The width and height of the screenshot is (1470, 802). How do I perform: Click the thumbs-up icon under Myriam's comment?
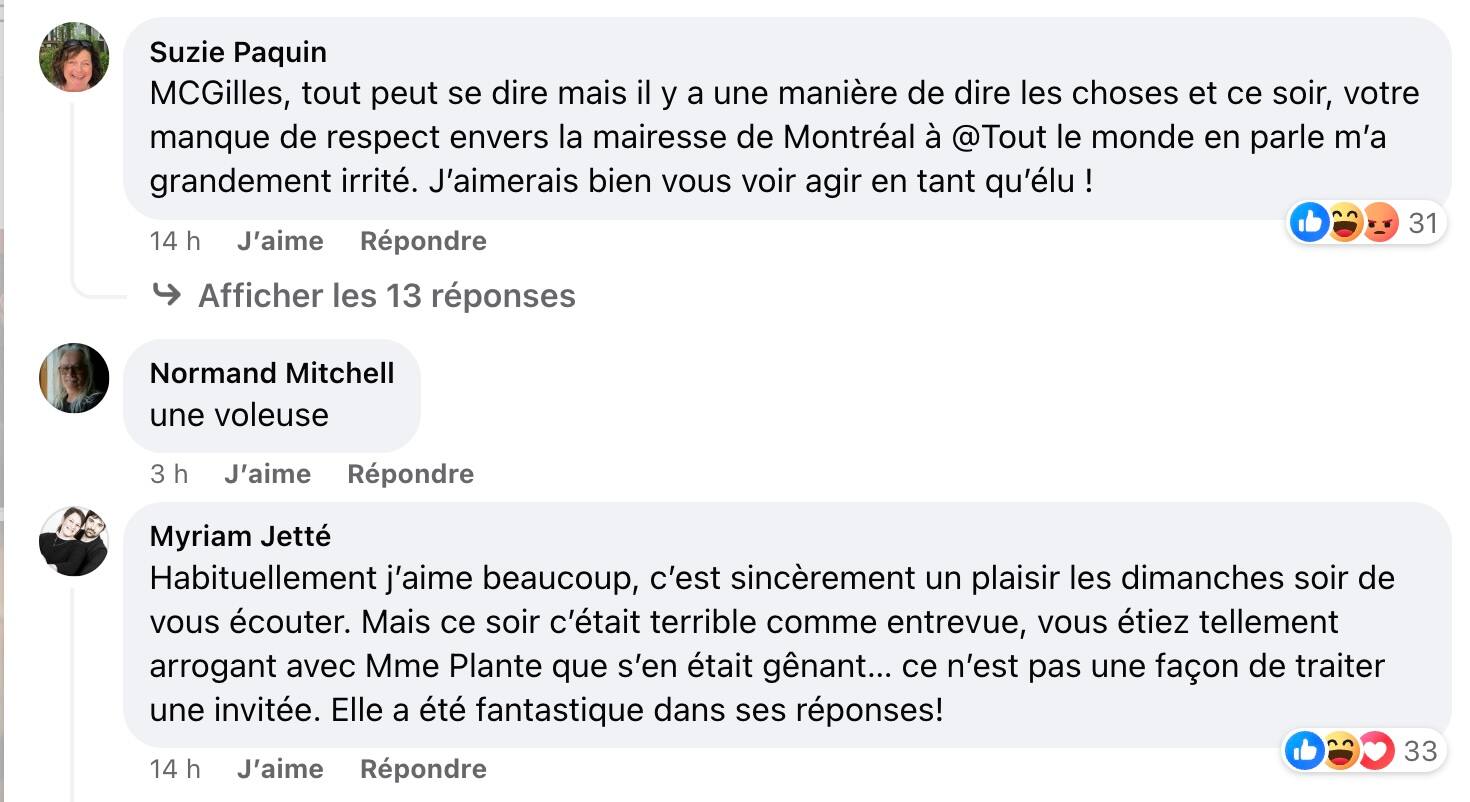[1306, 751]
